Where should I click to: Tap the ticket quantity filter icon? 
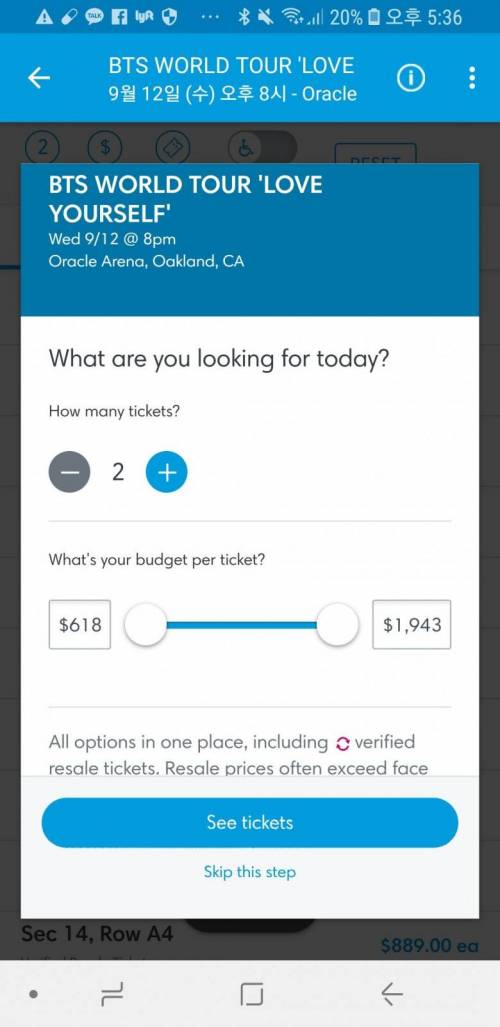click(42, 147)
